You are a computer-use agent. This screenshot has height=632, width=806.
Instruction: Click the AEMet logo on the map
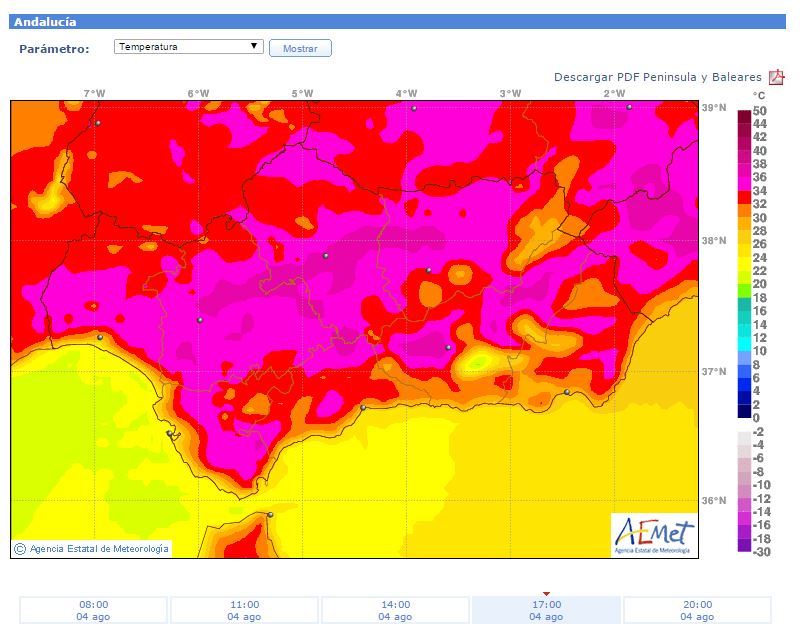click(654, 535)
